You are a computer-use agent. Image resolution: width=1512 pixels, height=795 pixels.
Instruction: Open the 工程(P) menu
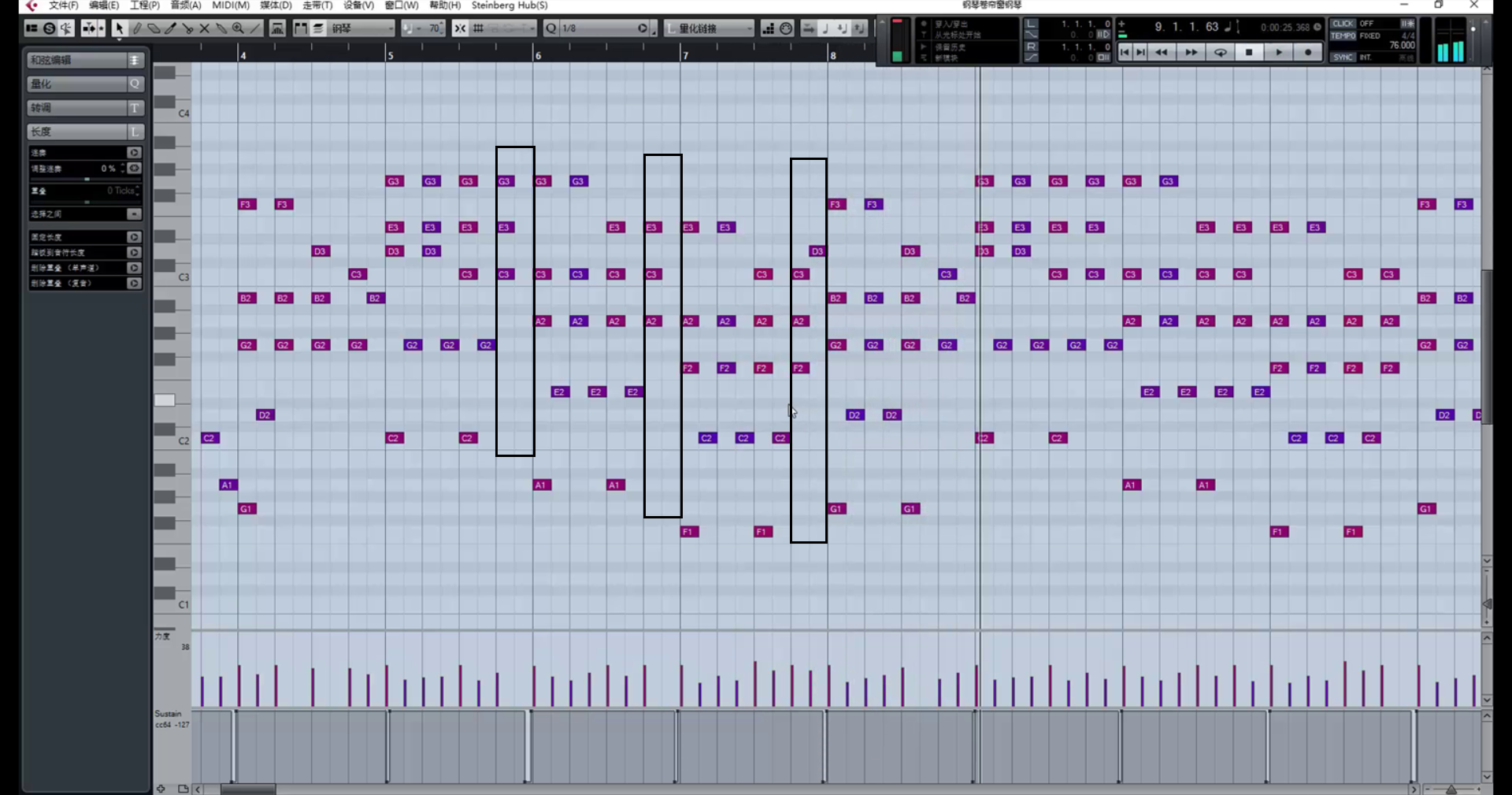tap(145, 6)
